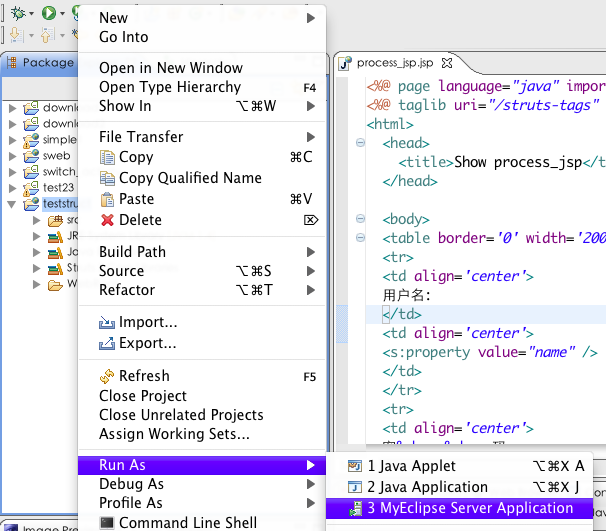Viewport: 606px width, 531px height.
Task: Click the Copy icon in context menu
Action: [x=108, y=157]
